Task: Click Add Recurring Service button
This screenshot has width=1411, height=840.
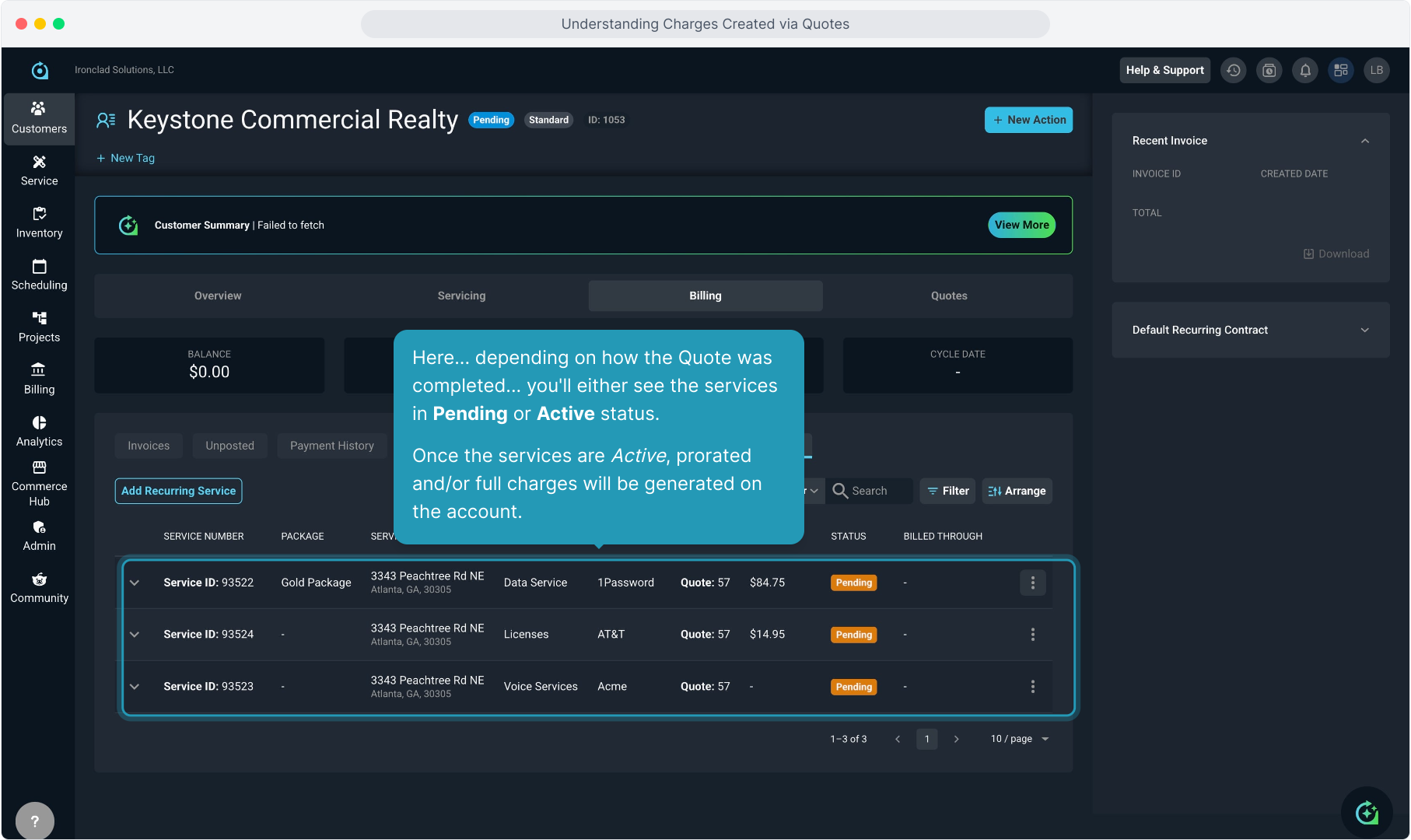Action: click(179, 491)
